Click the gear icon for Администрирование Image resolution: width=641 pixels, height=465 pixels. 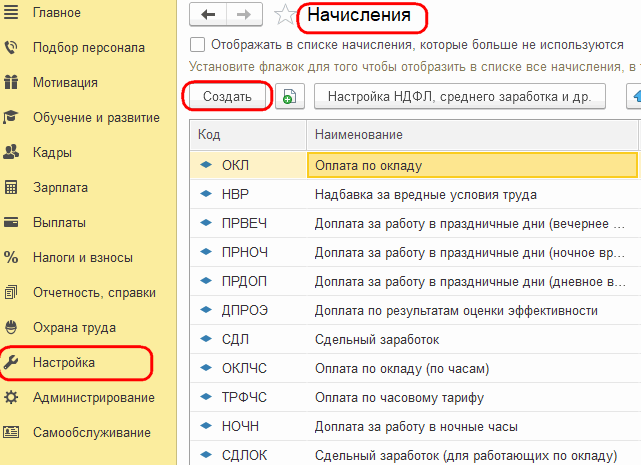(x=11, y=397)
